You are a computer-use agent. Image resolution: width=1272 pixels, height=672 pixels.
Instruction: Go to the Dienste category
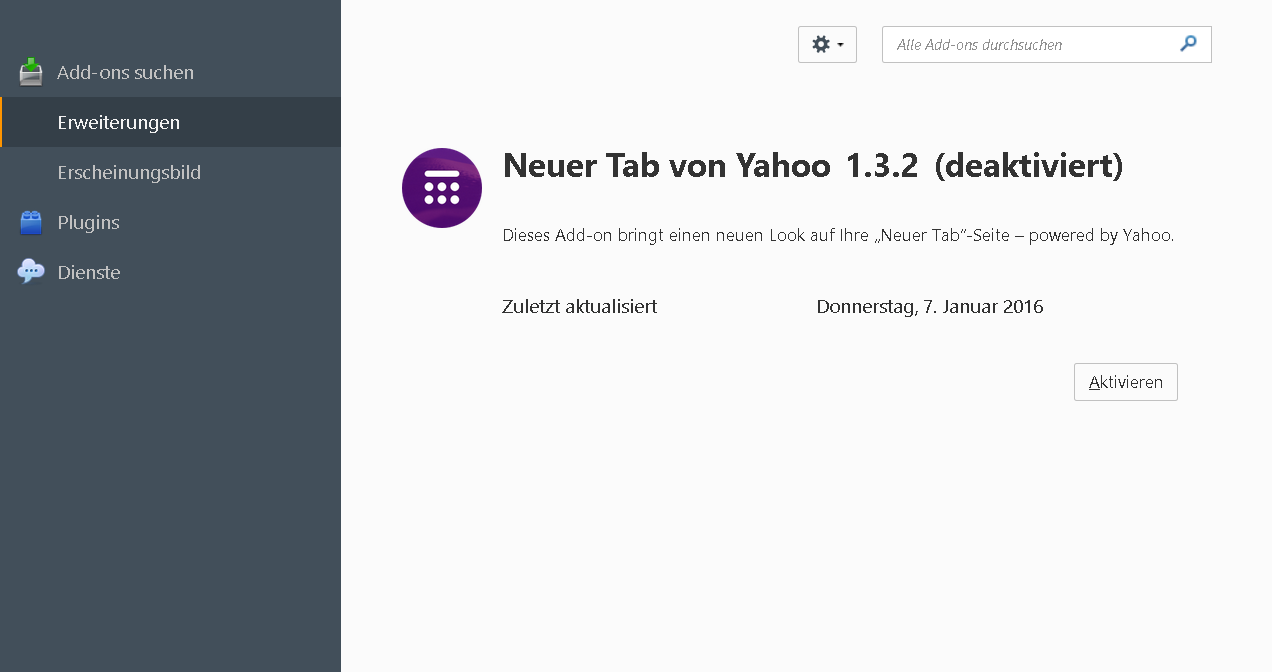click(170, 272)
